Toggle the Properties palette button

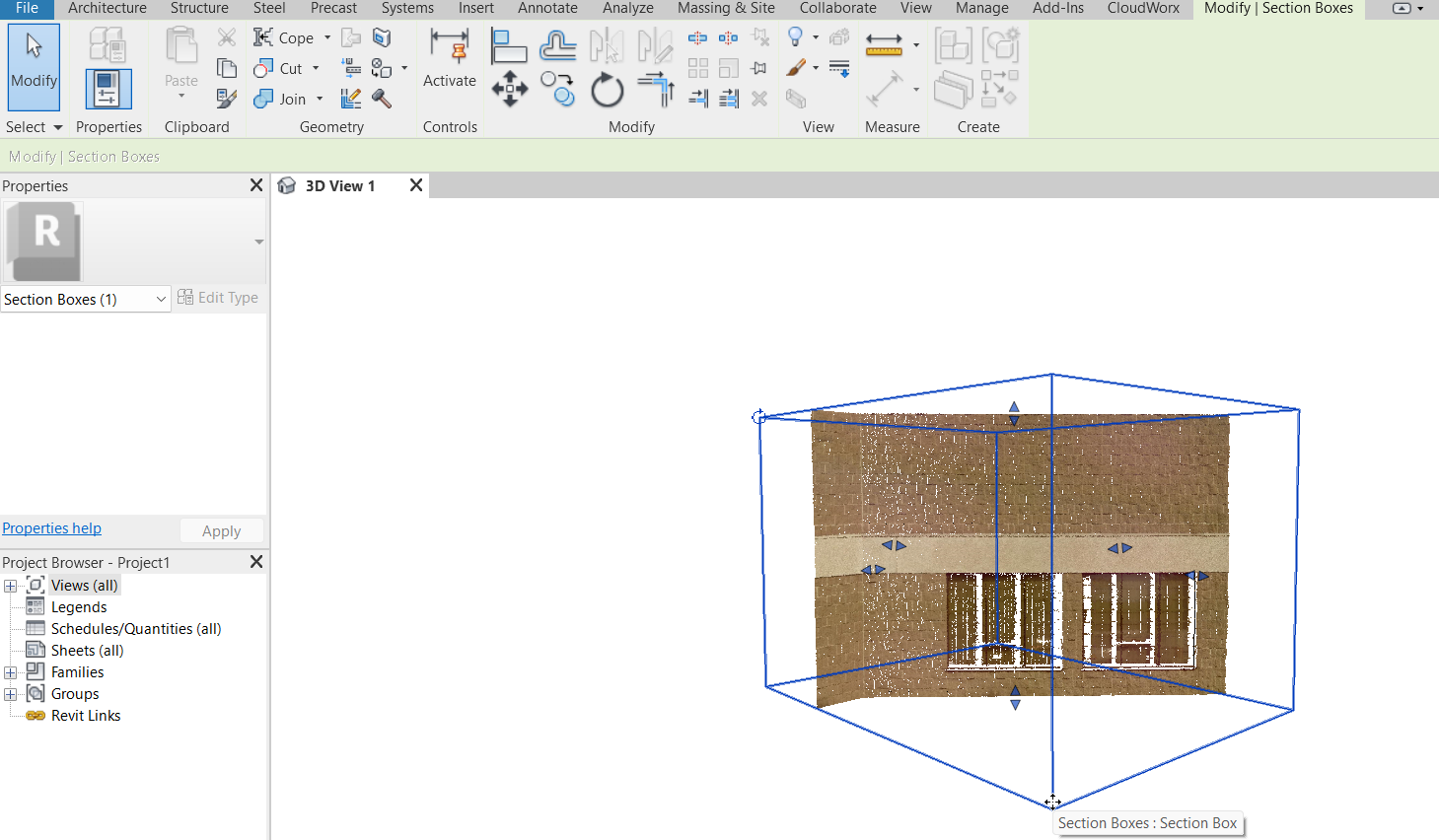click(x=108, y=89)
